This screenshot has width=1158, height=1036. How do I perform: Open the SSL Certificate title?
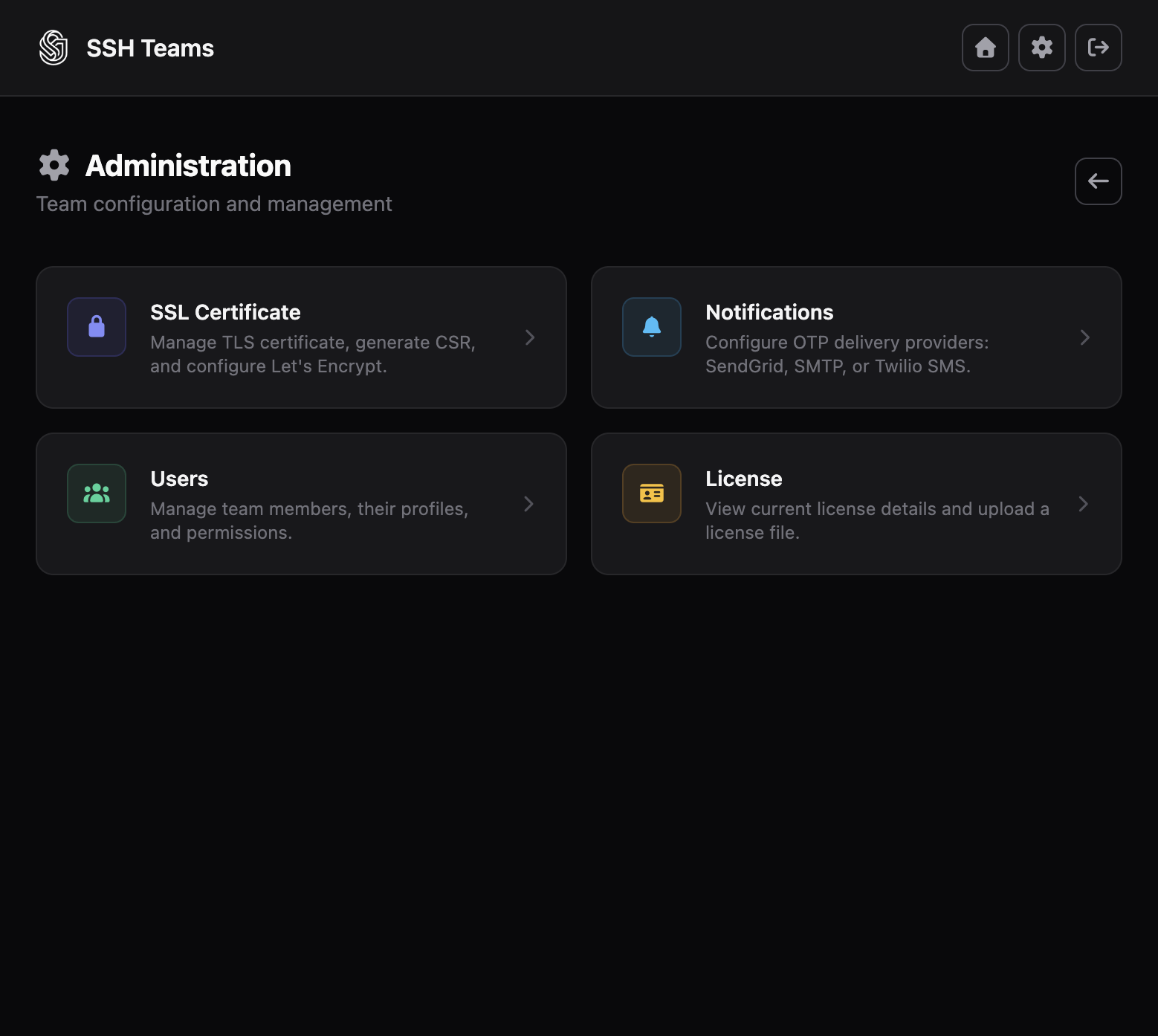click(x=225, y=312)
